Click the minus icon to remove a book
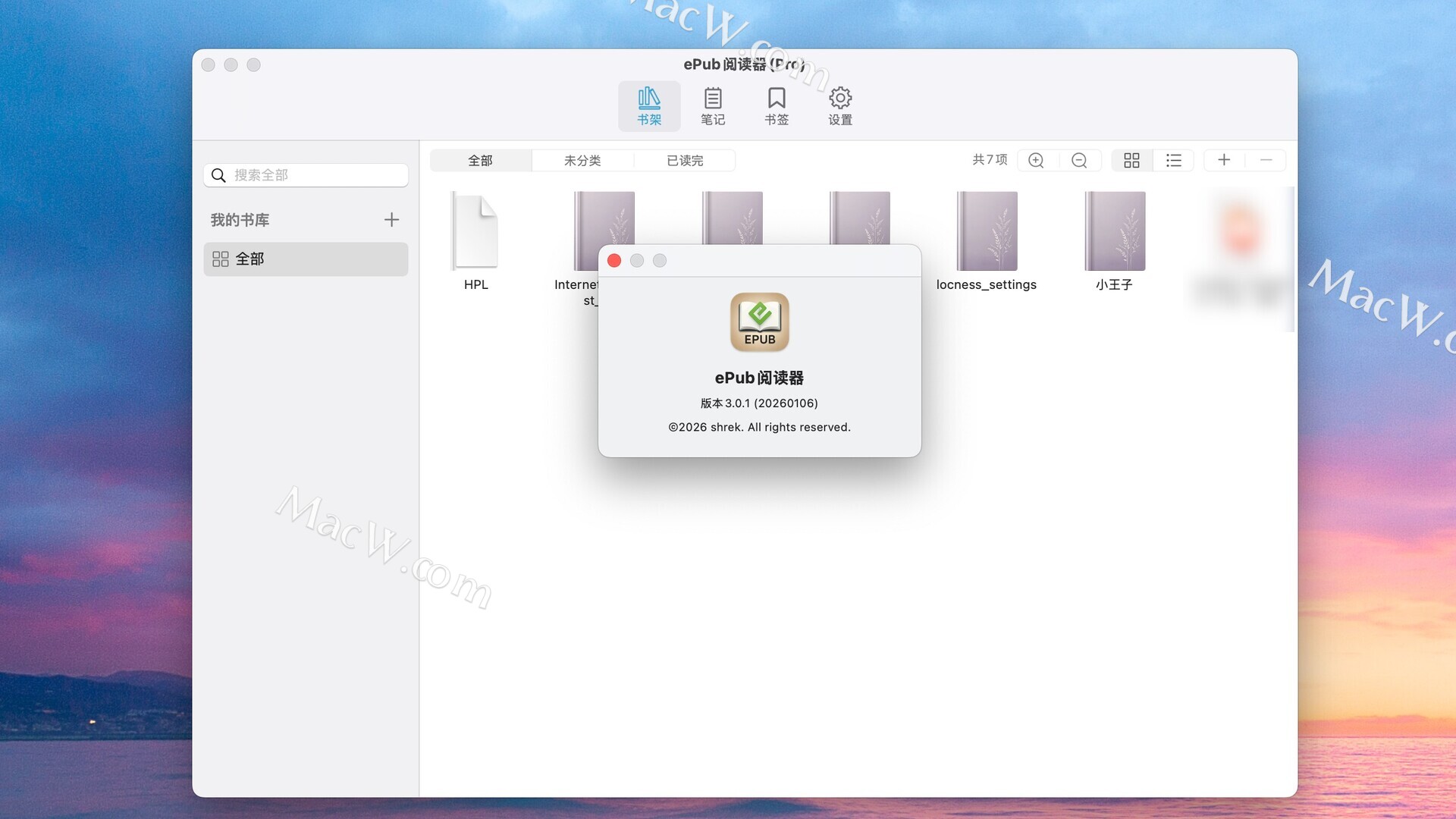The height and width of the screenshot is (819, 1456). click(1266, 160)
